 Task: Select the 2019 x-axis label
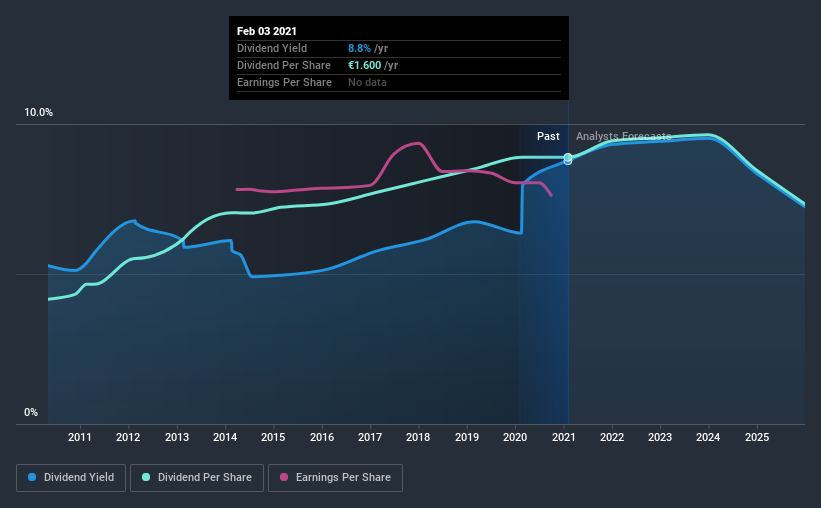pos(467,437)
